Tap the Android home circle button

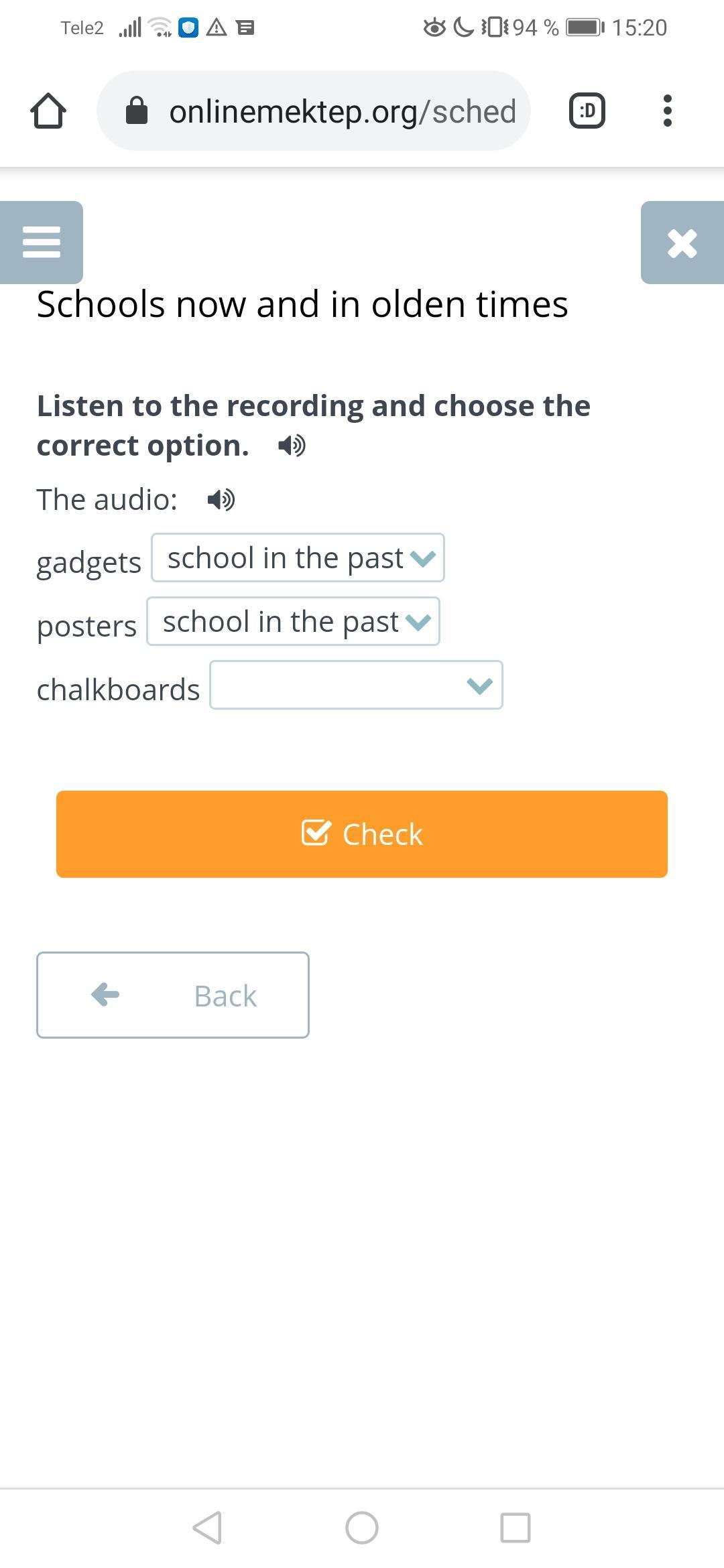click(362, 1528)
